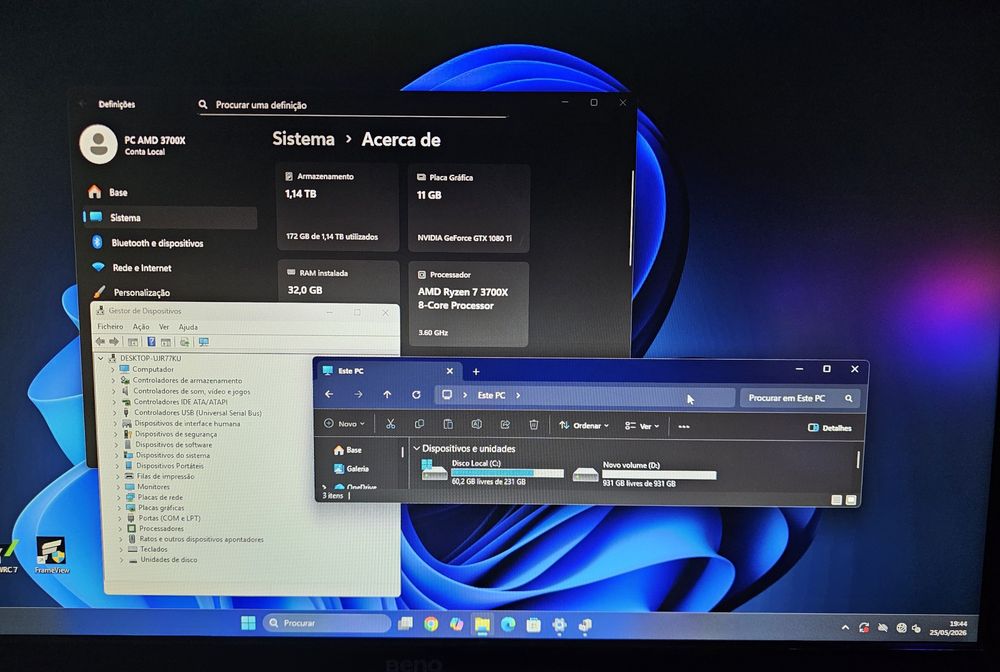Click scan hardware monitor icon in Device Manager
Screen dimensions: 1000x672
click(203, 342)
